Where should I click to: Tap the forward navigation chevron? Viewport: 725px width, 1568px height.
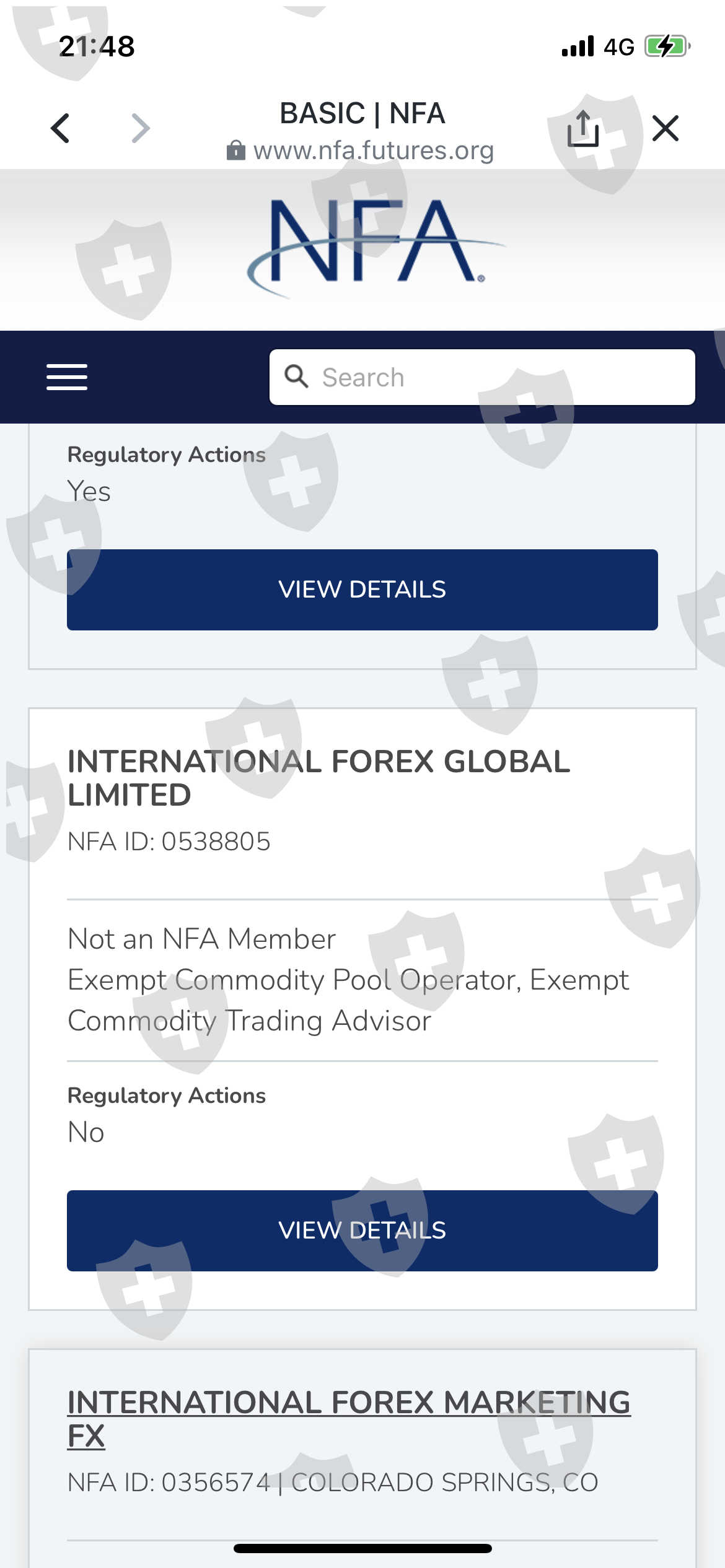pyautogui.click(x=141, y=128)
